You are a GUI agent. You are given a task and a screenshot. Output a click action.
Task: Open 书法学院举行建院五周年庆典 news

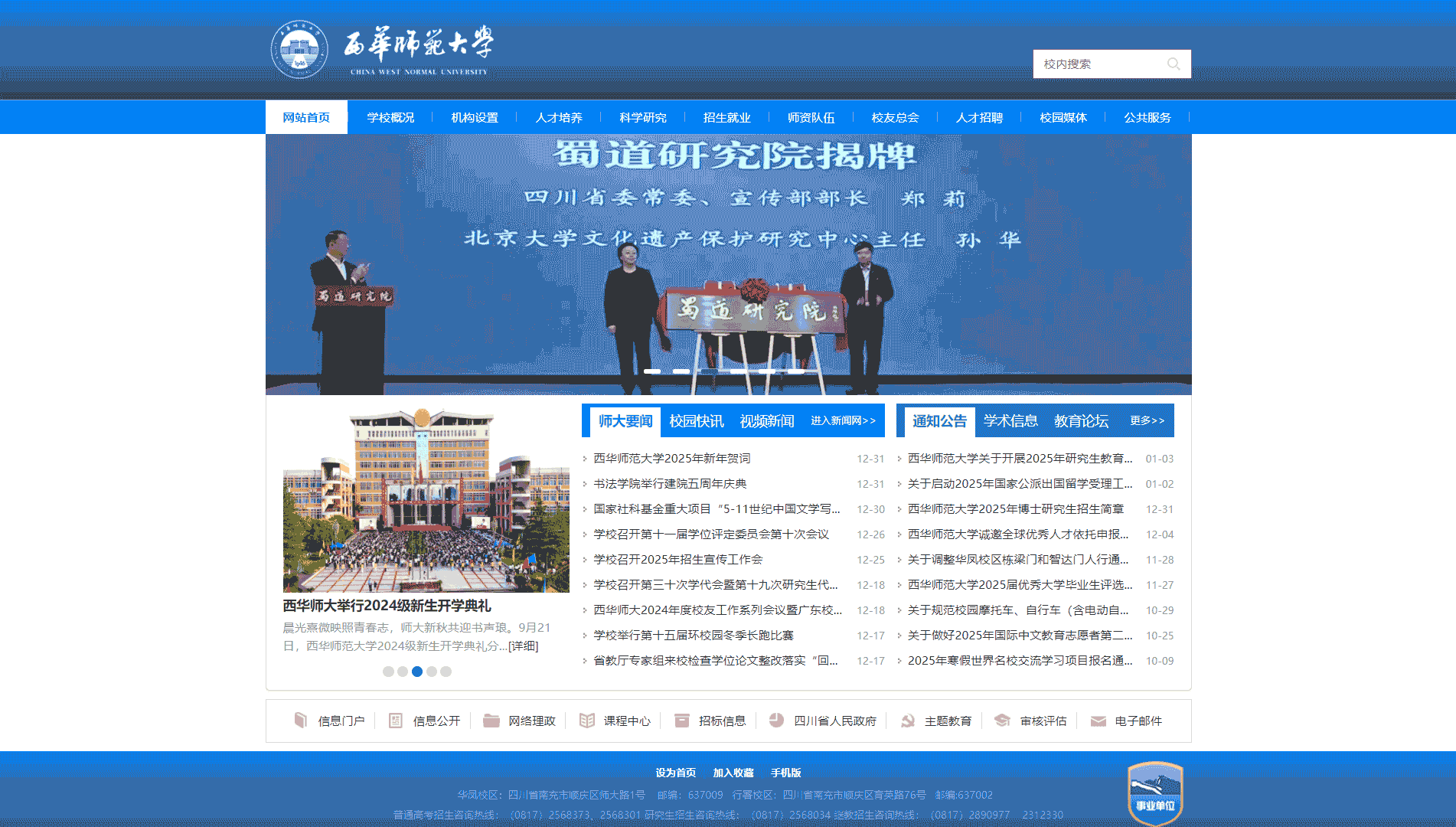(x=670, y=484)
